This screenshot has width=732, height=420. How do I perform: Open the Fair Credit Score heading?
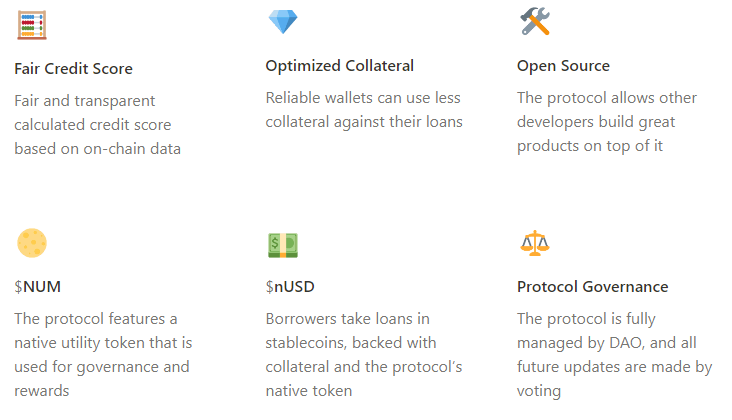point(73,69)
